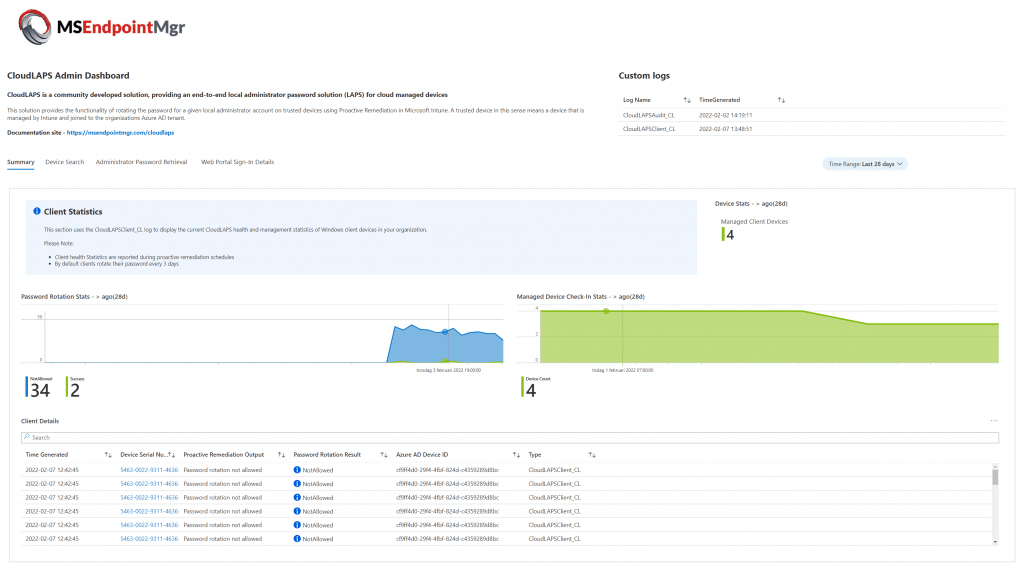This screenshot has width=1024, height=569.
Task: Click the Device Count 4 legend tile
Action: click(536, 387)
